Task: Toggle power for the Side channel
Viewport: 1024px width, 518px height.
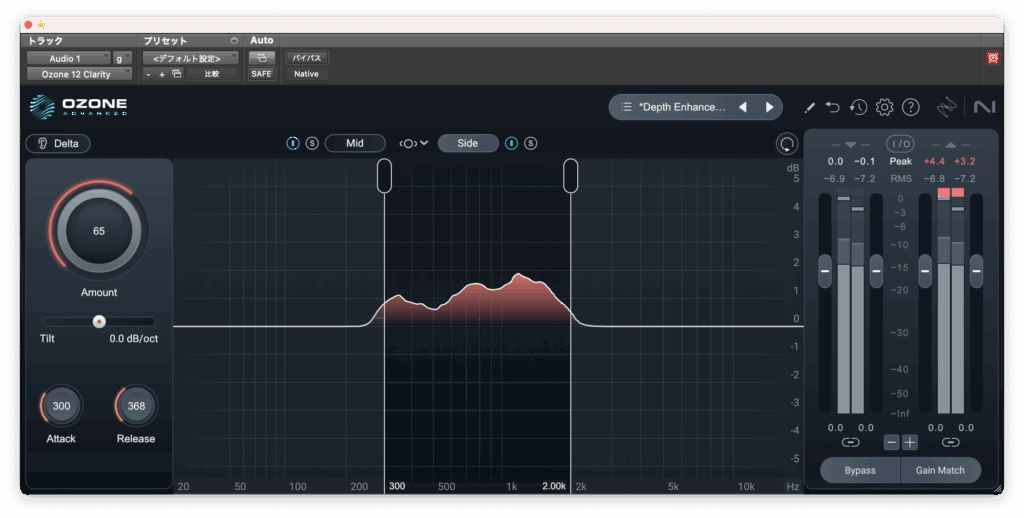Action: (x=512, y=143)
